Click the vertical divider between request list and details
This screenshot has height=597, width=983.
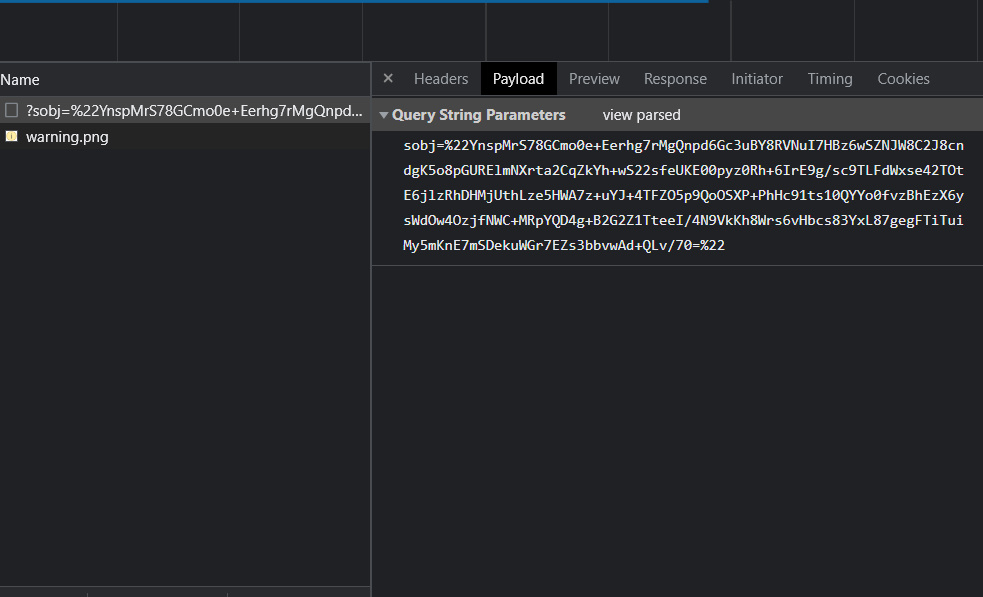coord(371,329)
